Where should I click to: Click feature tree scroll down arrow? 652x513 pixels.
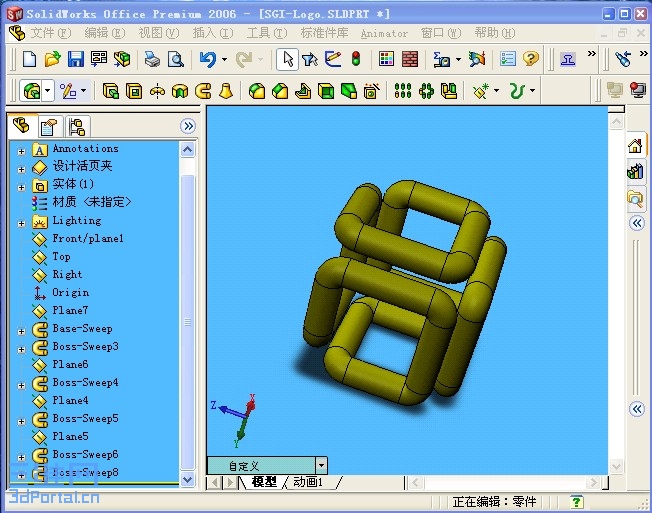[188, 479]
